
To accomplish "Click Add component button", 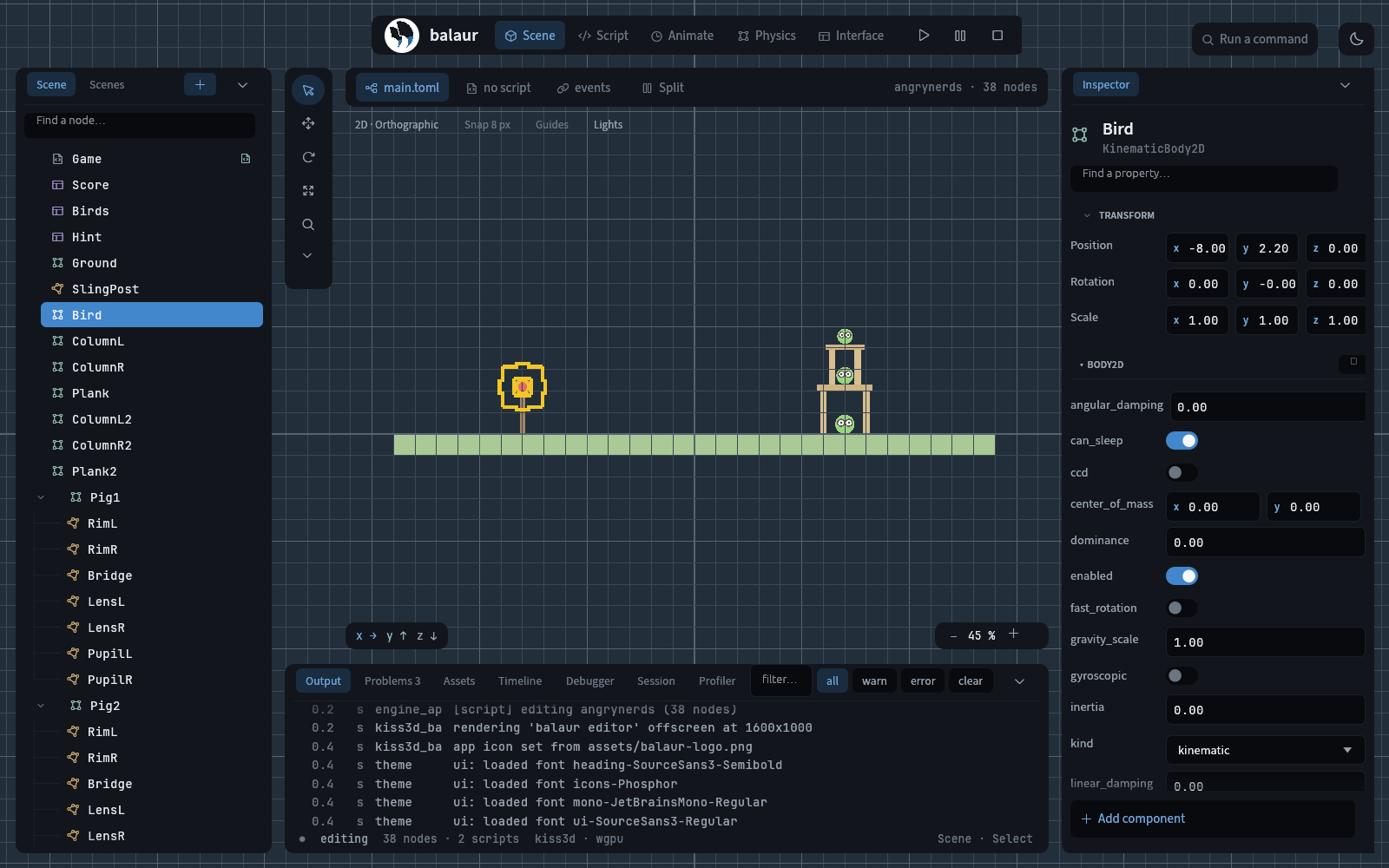I will coord(1212,819).
